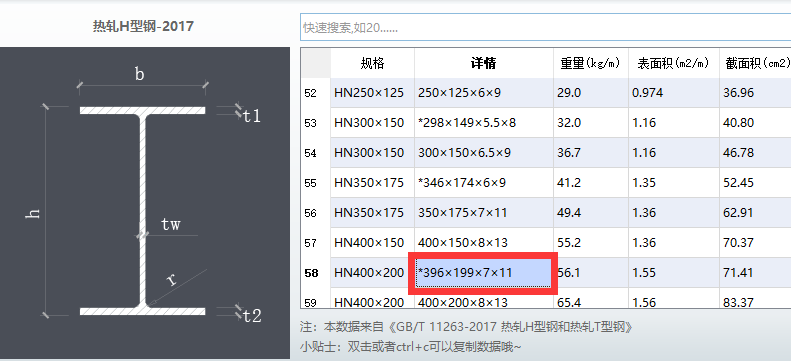Viewport: 791px width, 361px height.
Task: Click weight value 49.4
Action: tap(591, 213)
